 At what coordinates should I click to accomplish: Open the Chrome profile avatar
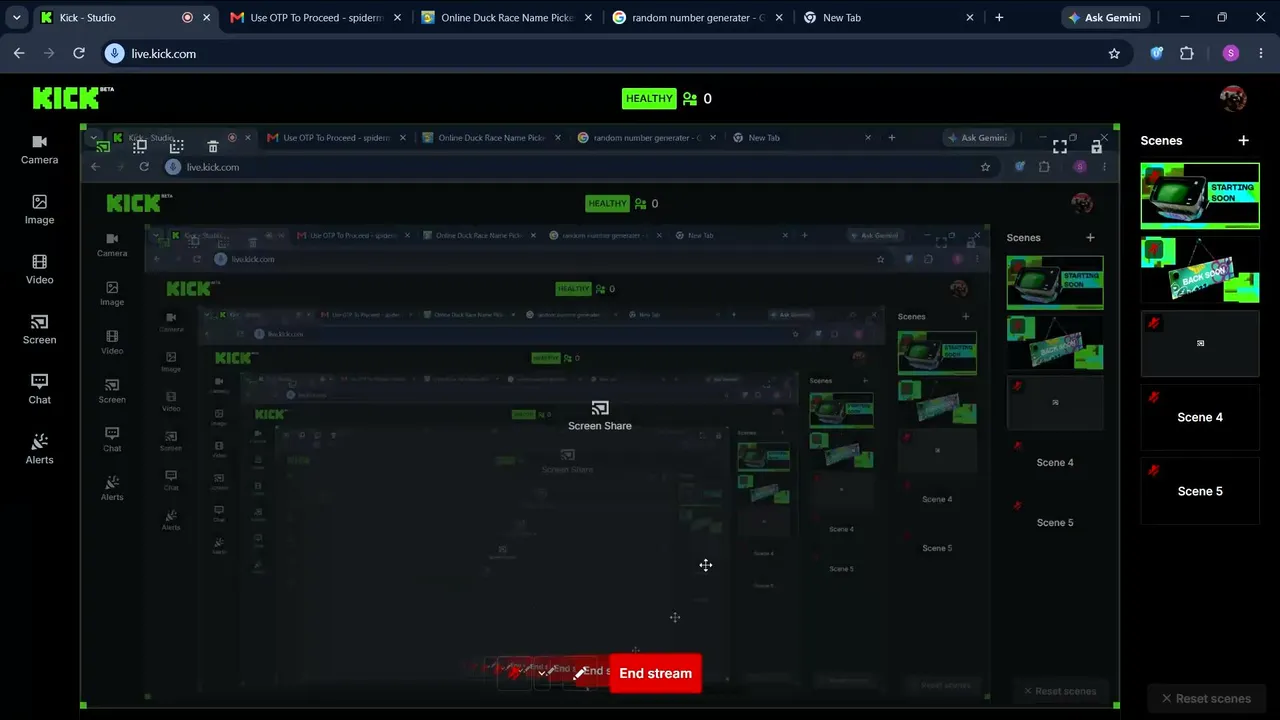click(1231, 54)
